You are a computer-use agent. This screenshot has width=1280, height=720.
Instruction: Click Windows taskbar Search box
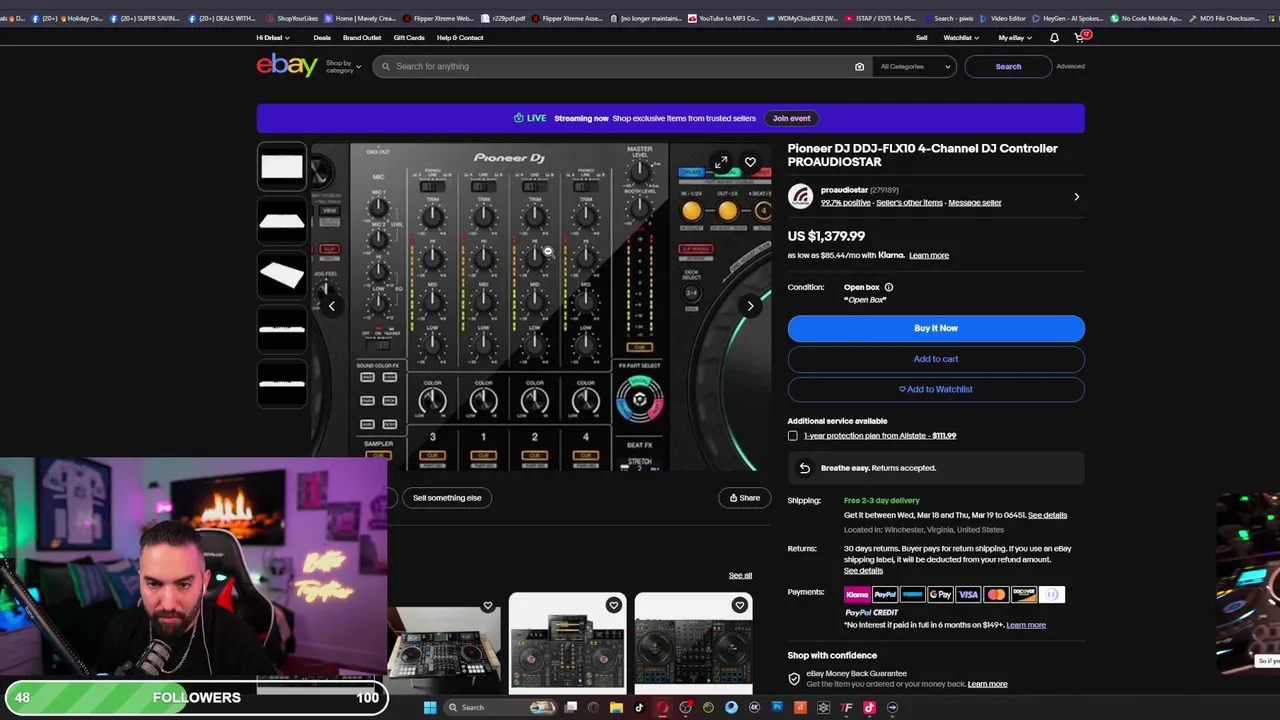501,708
